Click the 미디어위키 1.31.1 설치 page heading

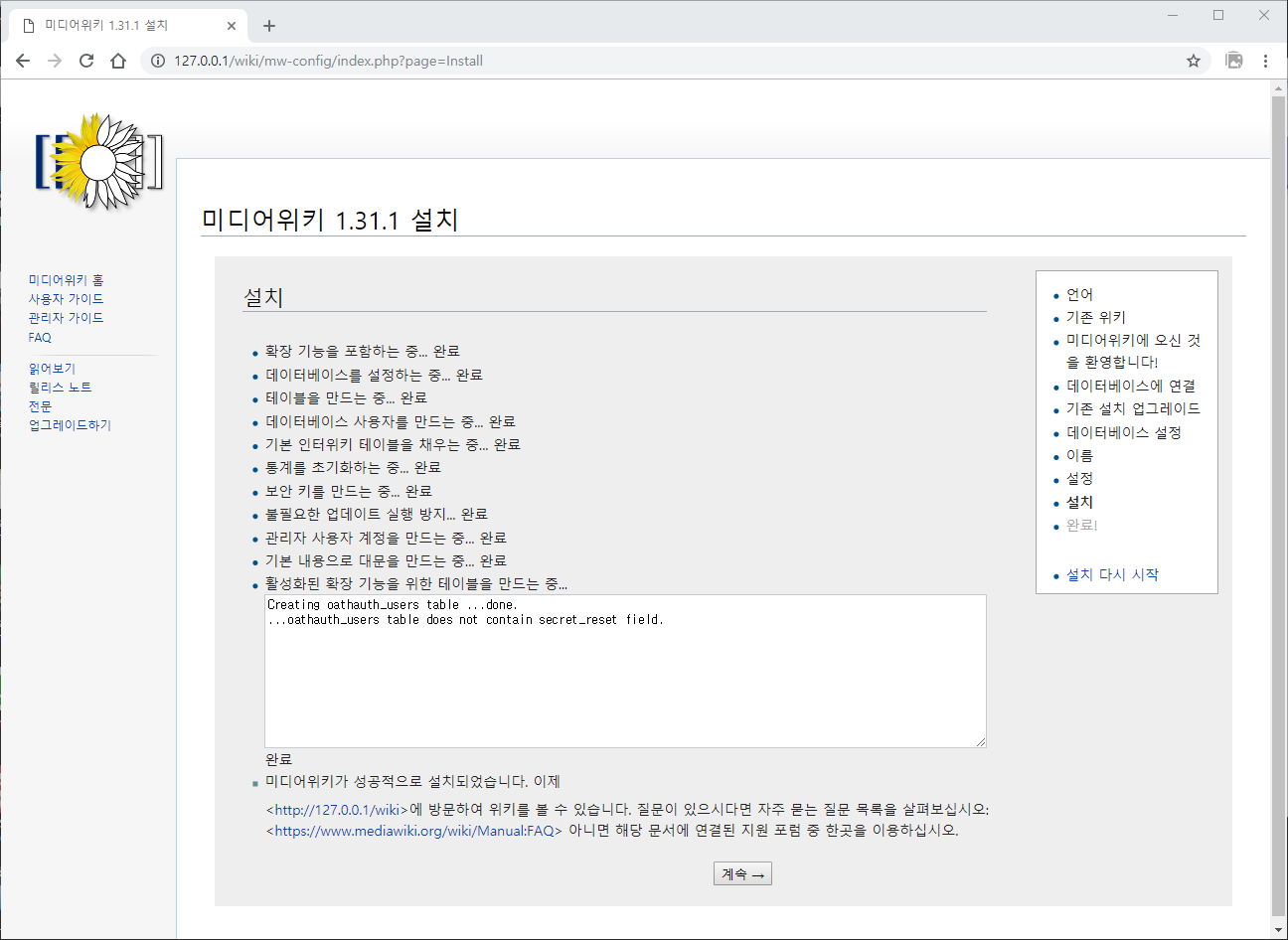330,220
